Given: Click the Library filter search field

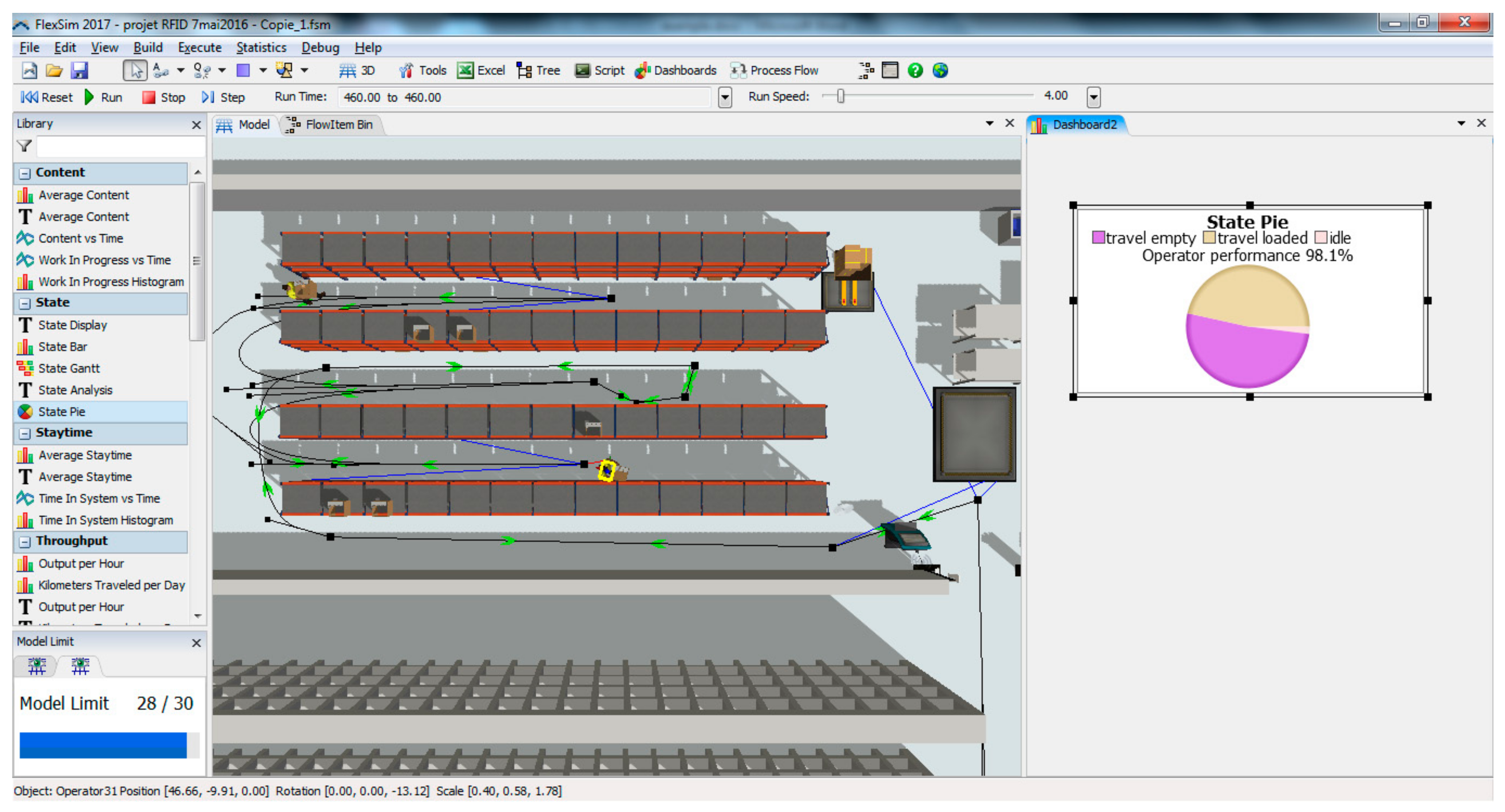Looking at the screenshot, I should [120, 146].
